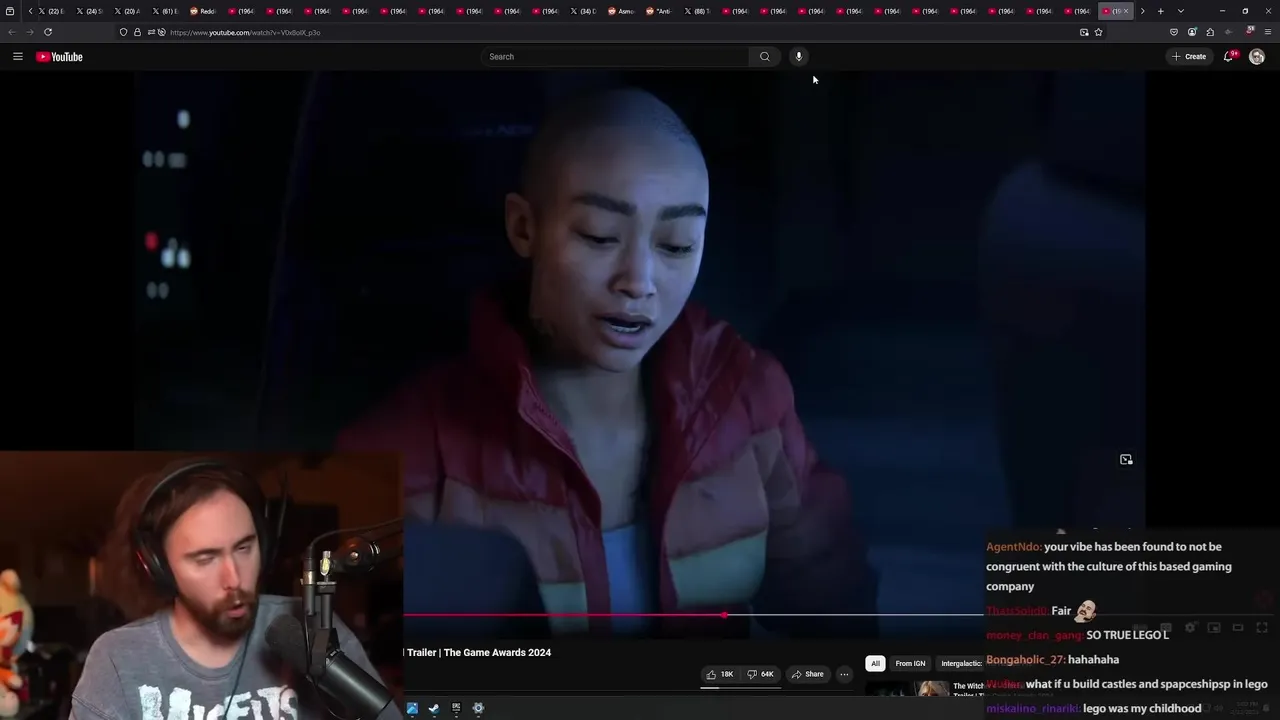Share the video via Share button

pyautogui.click(x=807, y=674)
